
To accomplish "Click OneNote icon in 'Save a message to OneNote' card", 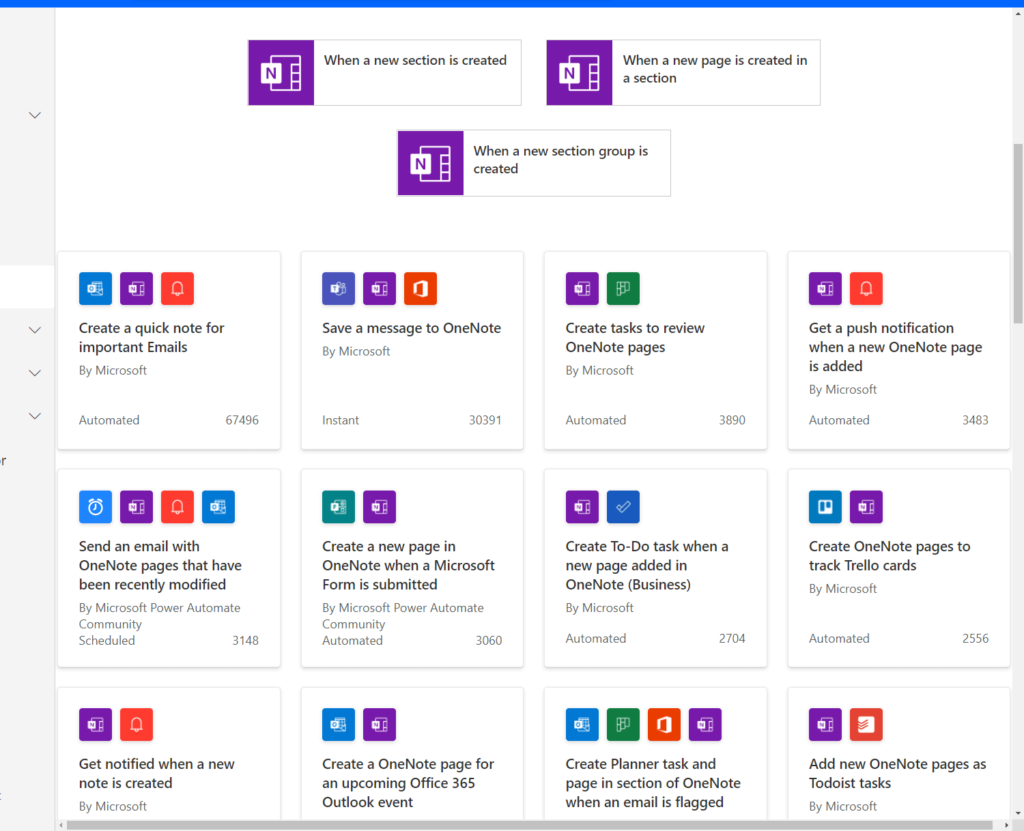I will [379, 288].
